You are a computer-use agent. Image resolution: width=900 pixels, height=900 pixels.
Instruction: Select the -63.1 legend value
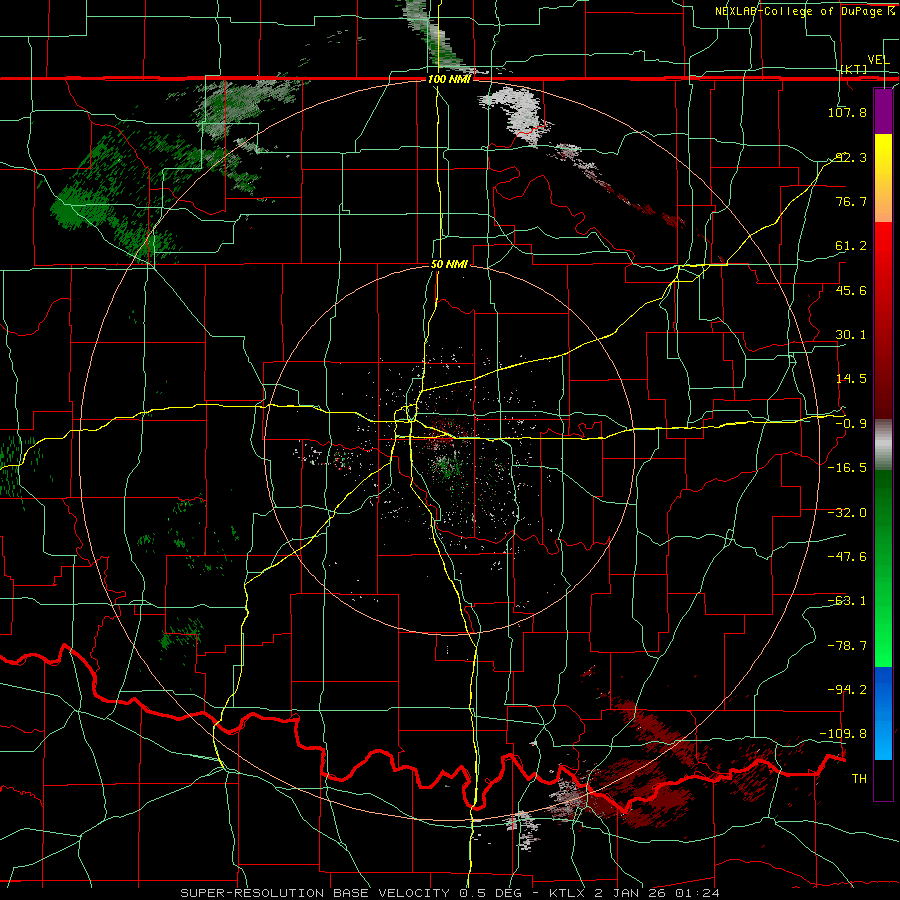click(847, 601)
